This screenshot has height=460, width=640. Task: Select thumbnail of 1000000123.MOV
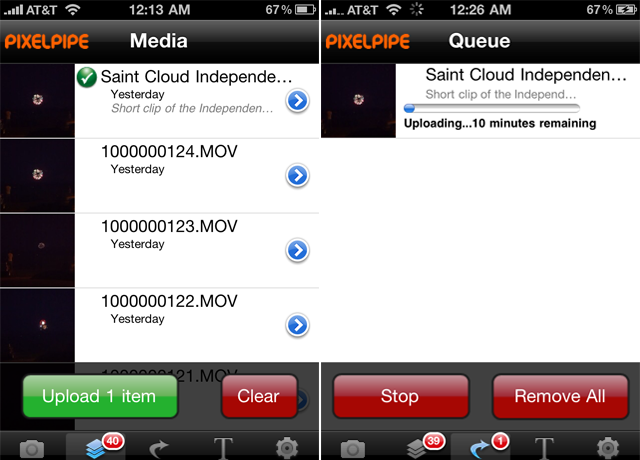(x=37, y=250)
